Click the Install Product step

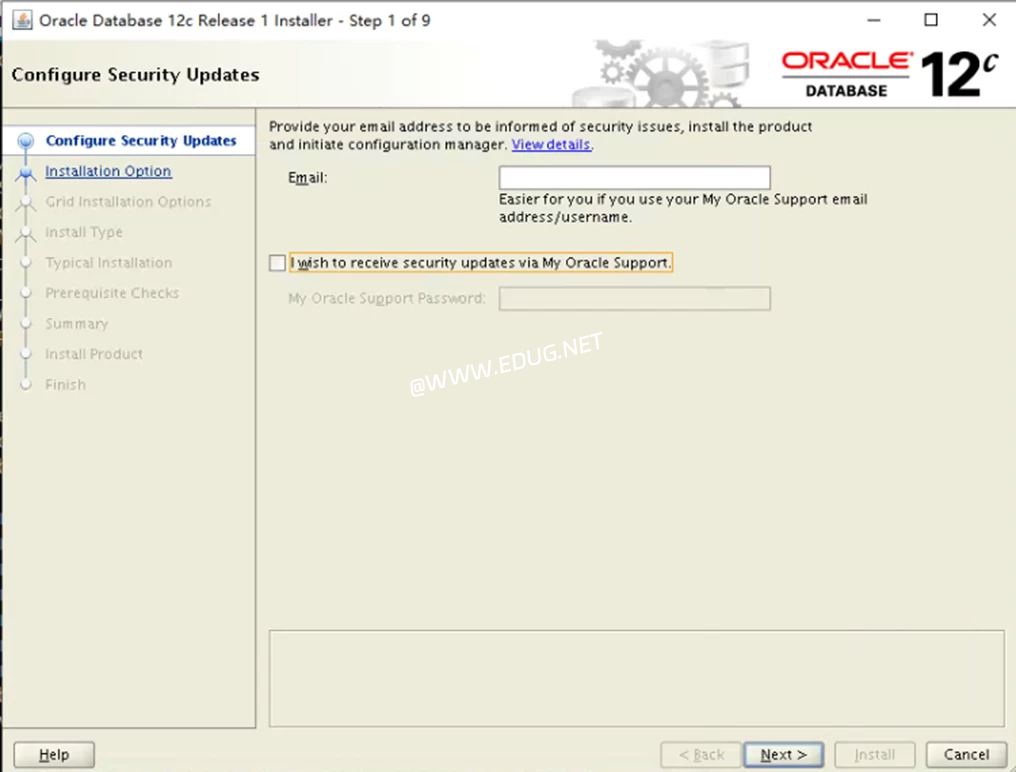coord(94,354)
